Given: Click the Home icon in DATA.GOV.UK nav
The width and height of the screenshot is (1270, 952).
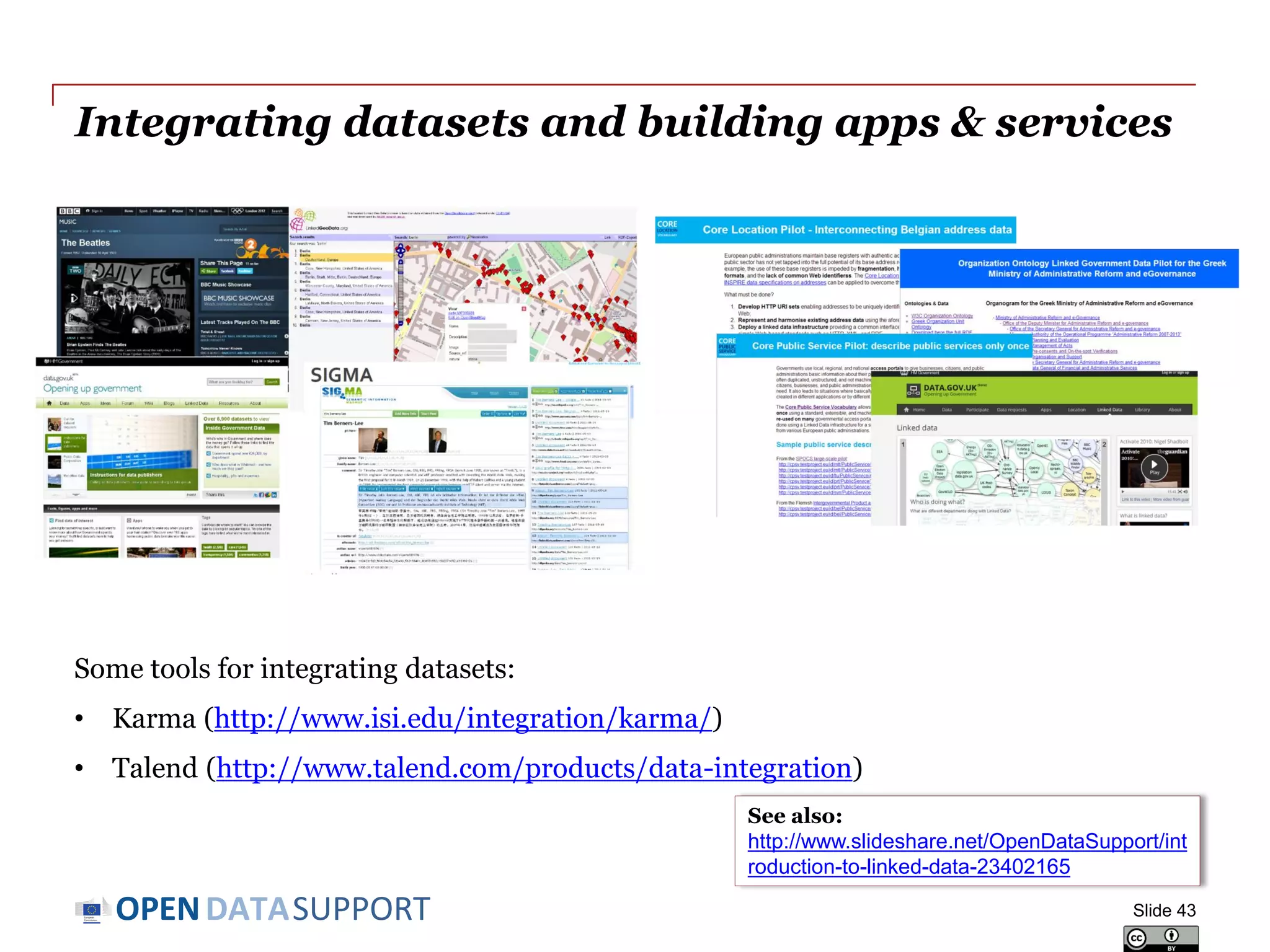Looking at the screenshot, I should [x=907, y=410].
